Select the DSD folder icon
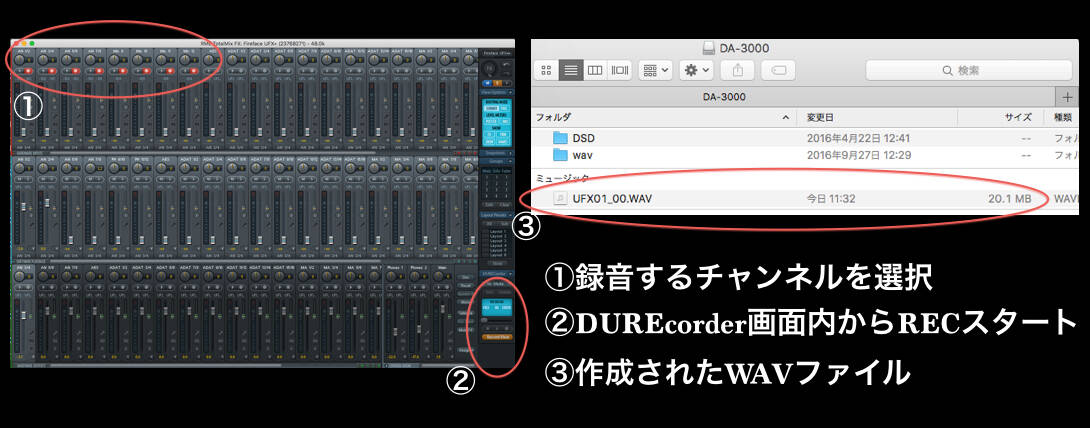This screenshot has width=1090, height=428. click(560, 138)
